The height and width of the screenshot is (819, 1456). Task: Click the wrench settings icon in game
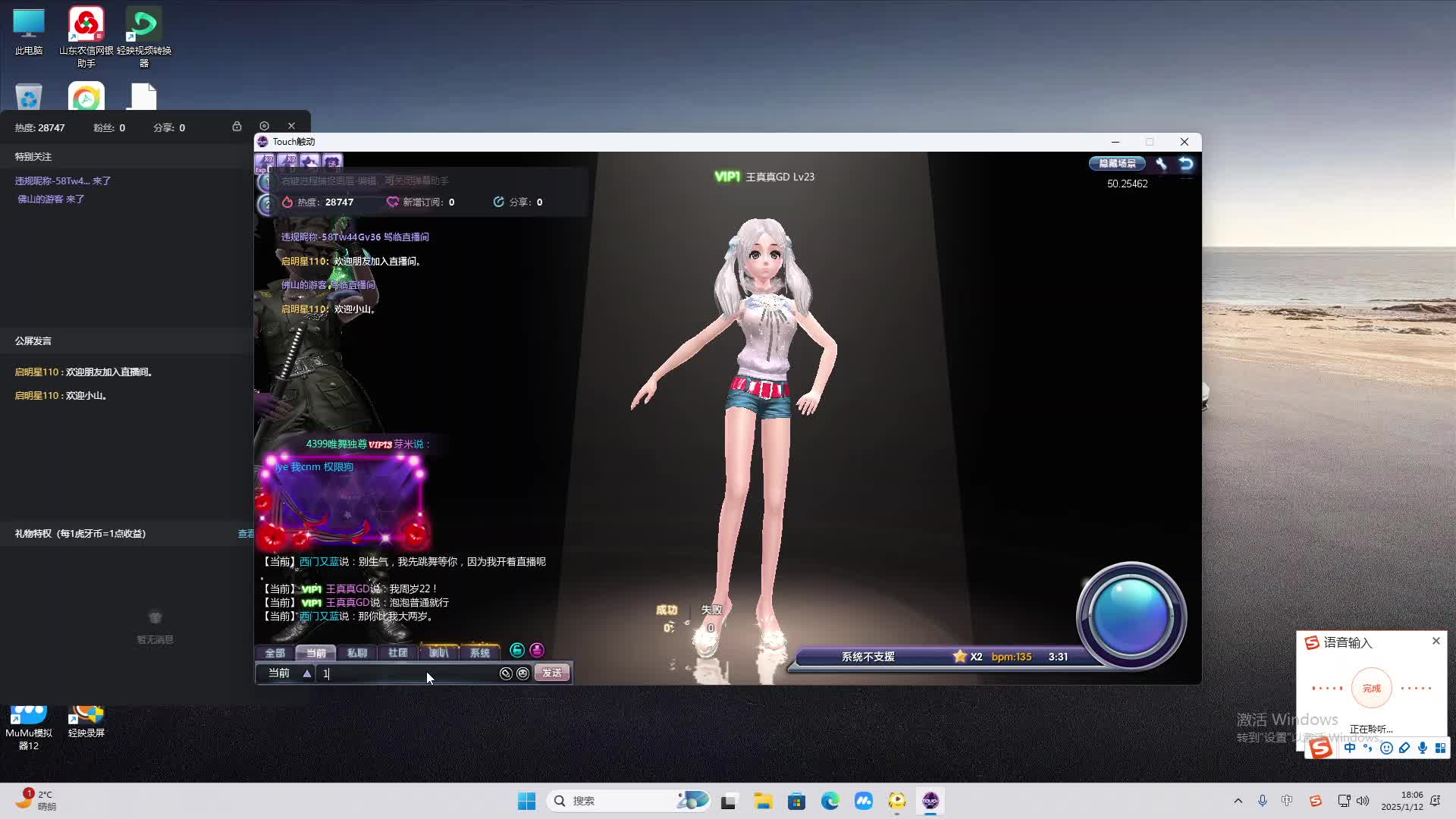pyautogui.click(x=1161, y=164)
